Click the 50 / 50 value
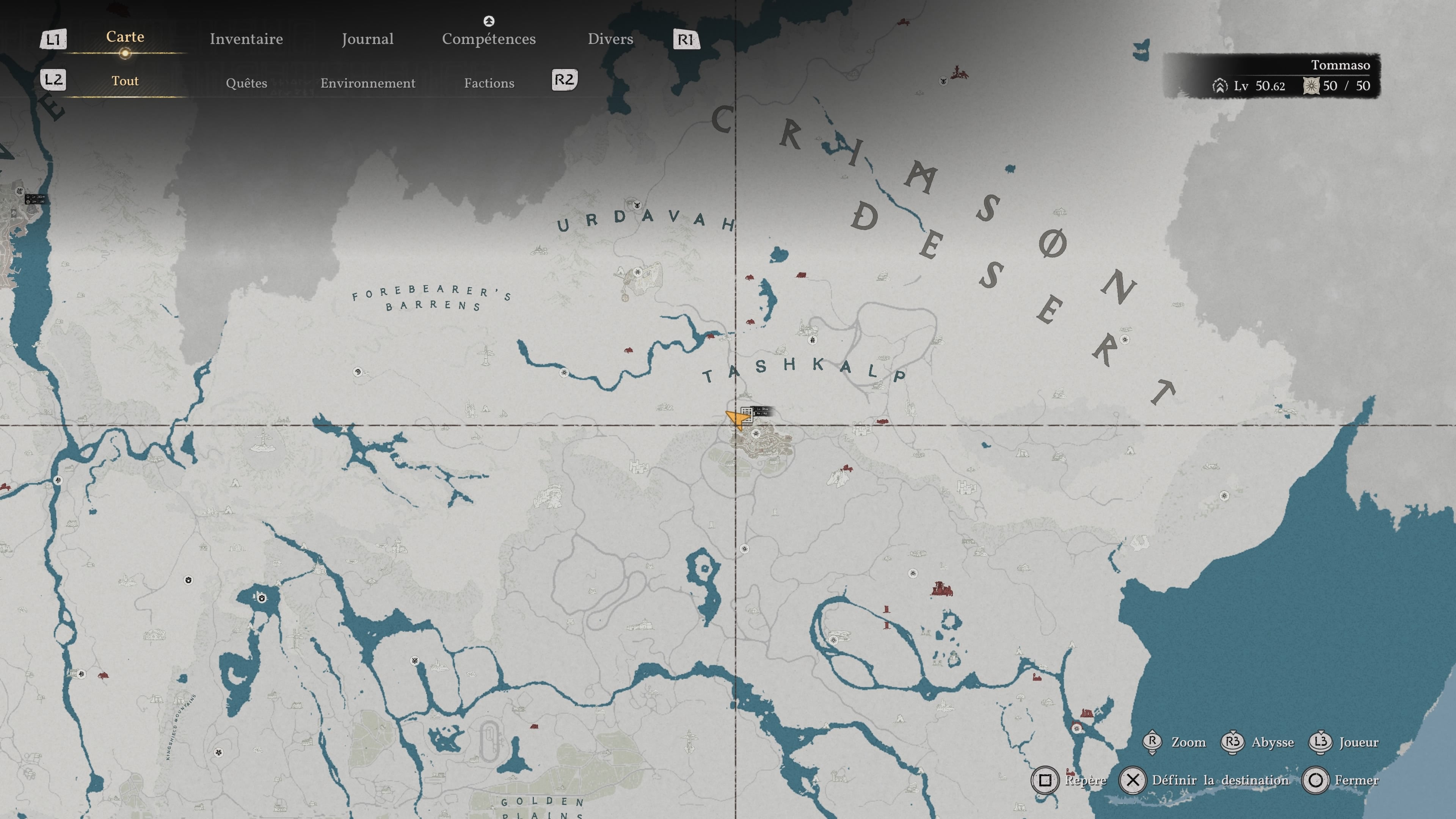Image resolution: width=1456 pixels, height=819 pixels. click(1346, 86)
